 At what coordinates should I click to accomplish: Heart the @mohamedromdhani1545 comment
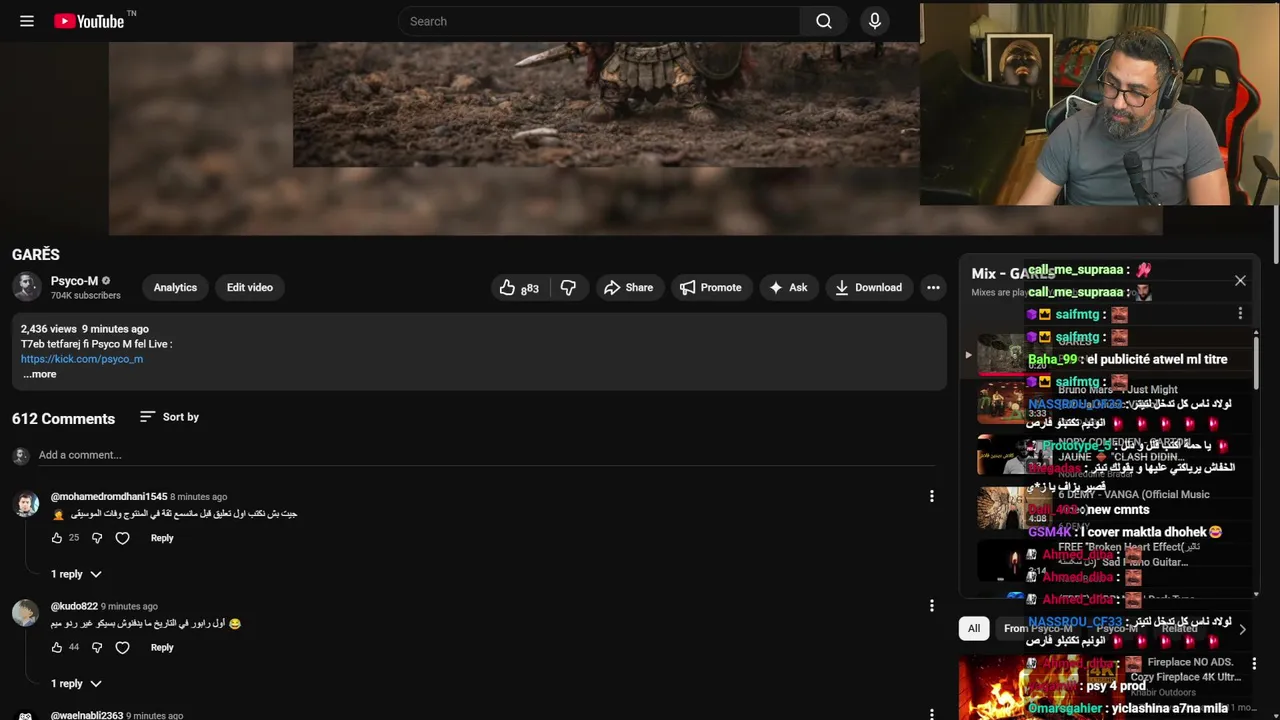[x=122, y=538]
